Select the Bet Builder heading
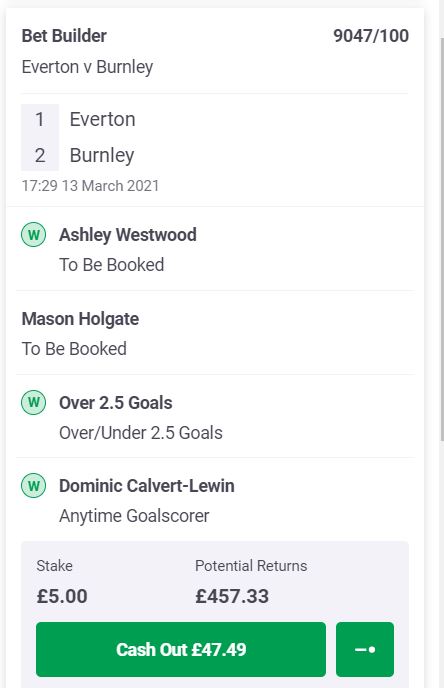Viewport: 444px width, 688px height. point(64,36)
